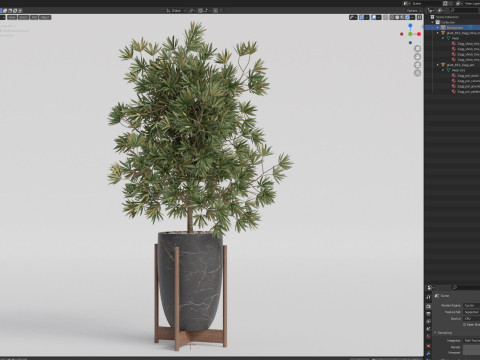
Task: Click the zoom view navigation button
Action: [x=417, y=49]
